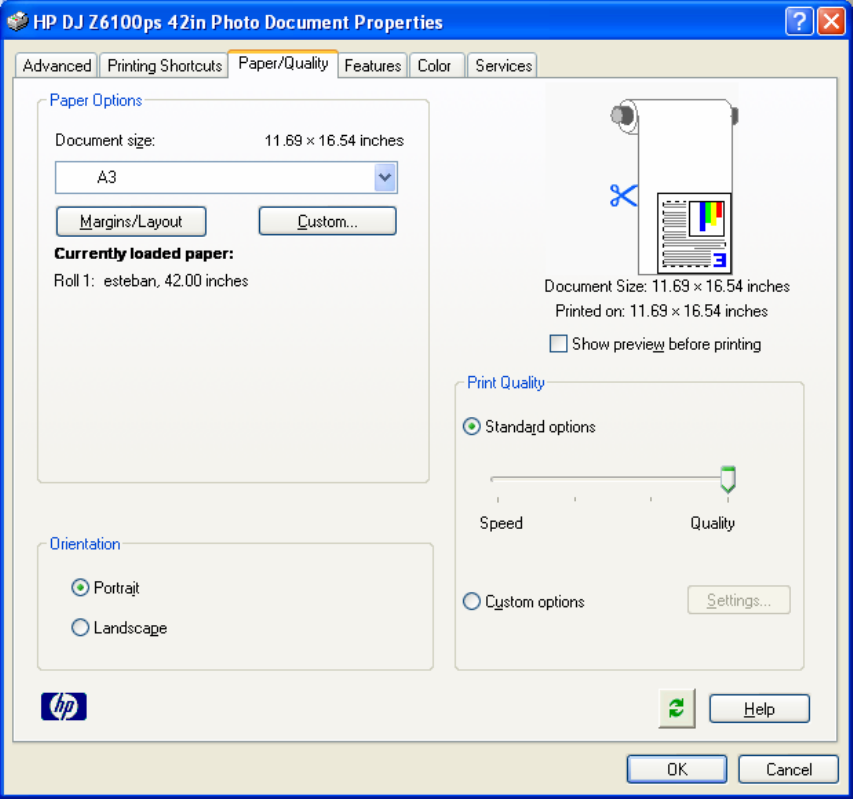Close the Document Properties dialog

pyautogui.click(x=831, y=22)
